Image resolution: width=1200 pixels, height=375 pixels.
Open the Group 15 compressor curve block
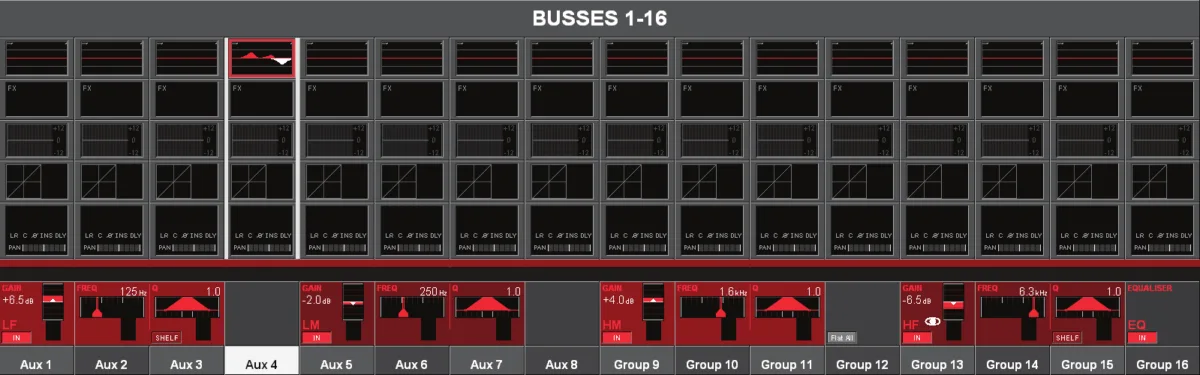pyautogui.click(x=1087, y=182)
